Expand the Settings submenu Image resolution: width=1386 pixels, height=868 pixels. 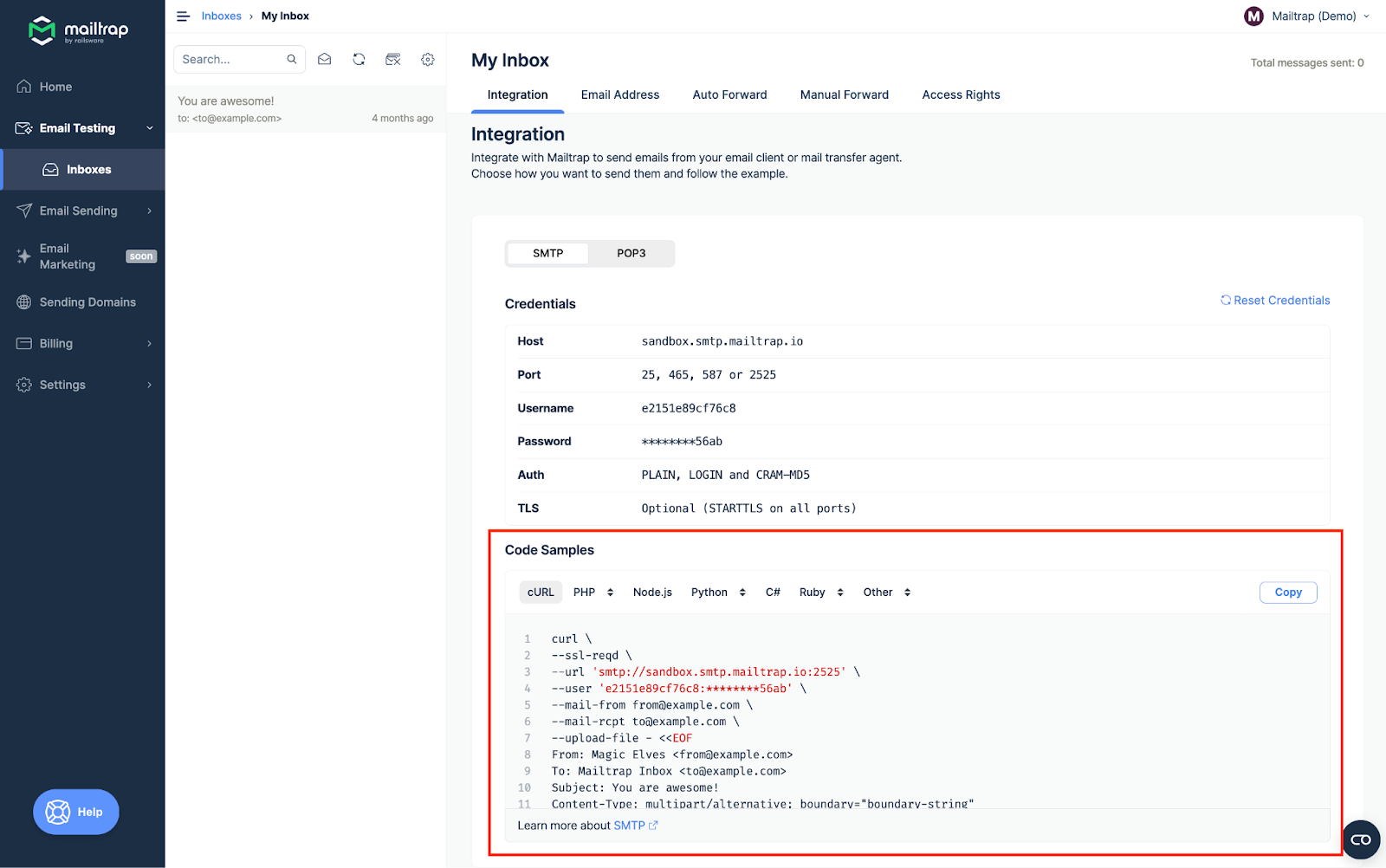tap(150, 385)
